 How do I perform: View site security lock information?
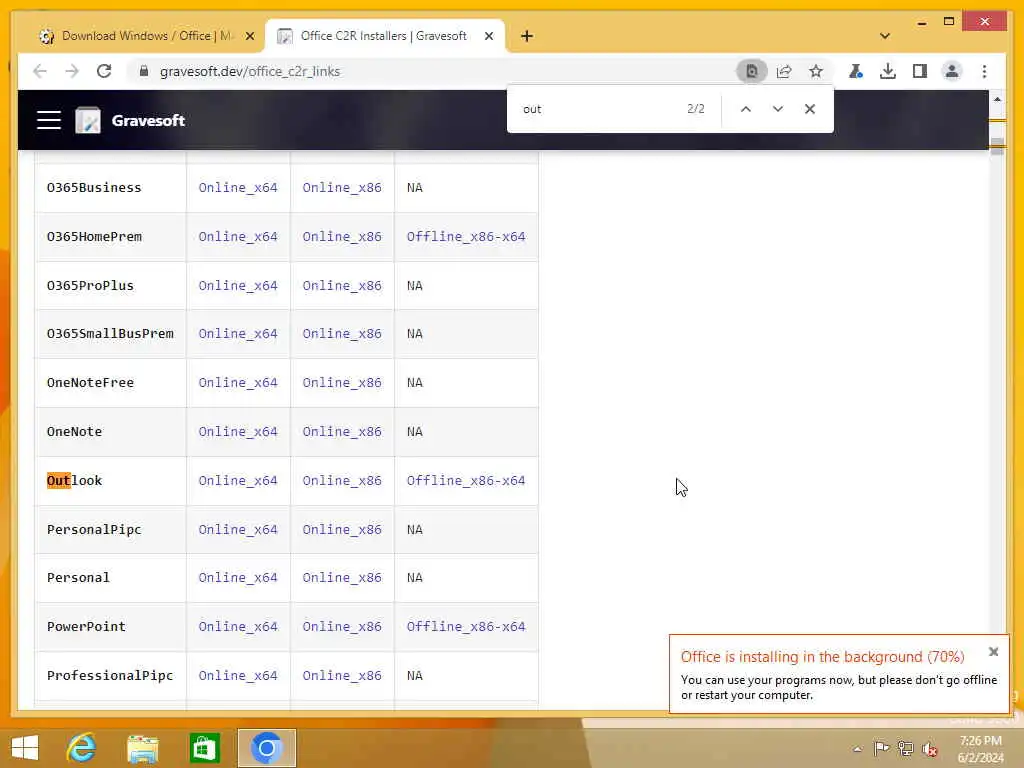(x=144, y=71)
